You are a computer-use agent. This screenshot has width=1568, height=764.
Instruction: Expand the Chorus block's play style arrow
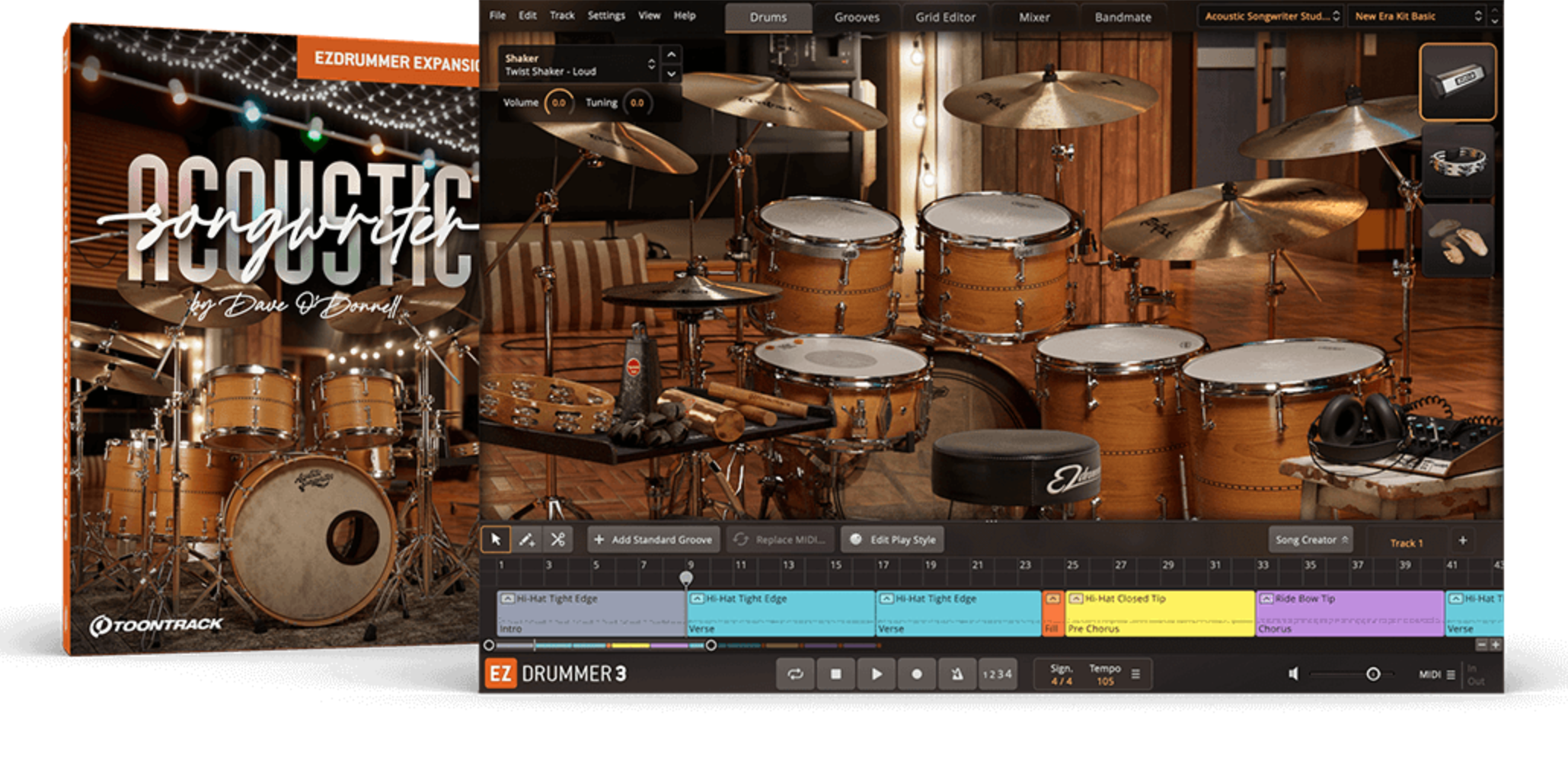pyautogui.click(x=1266, y=599)
